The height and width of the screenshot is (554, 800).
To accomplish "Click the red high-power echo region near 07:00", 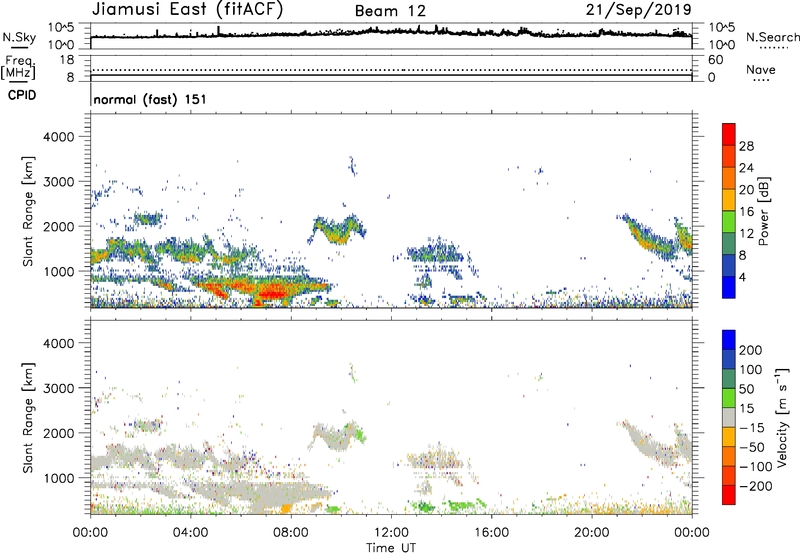I will click(x=274, y=292).
